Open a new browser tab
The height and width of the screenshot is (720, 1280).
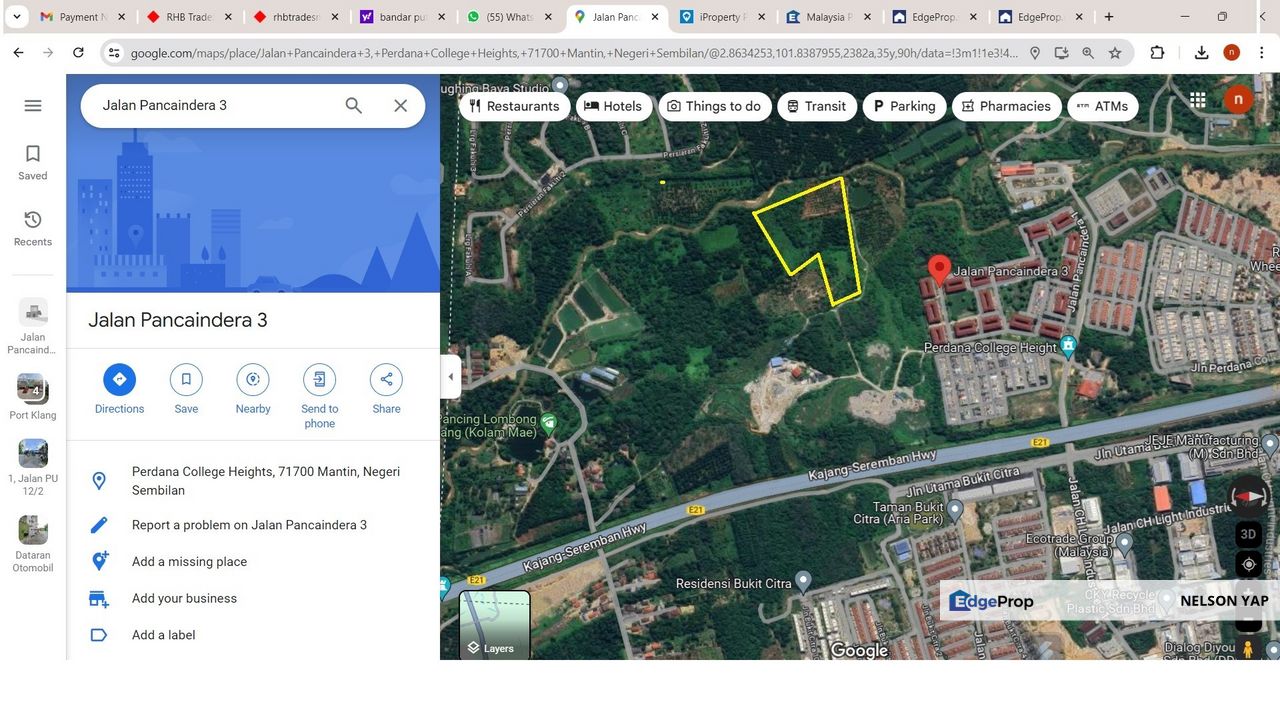pos(1109,17)
